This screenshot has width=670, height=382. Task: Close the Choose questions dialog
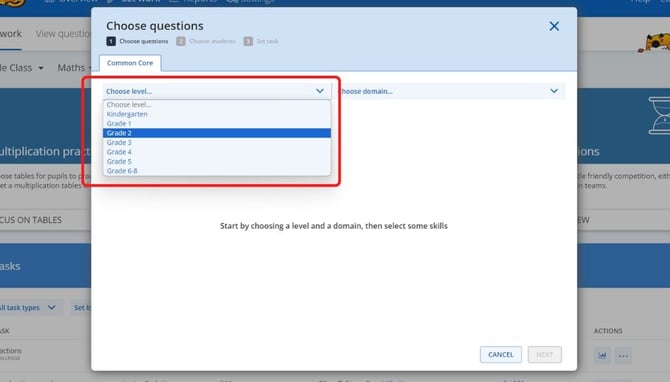[x=554, y=26]
